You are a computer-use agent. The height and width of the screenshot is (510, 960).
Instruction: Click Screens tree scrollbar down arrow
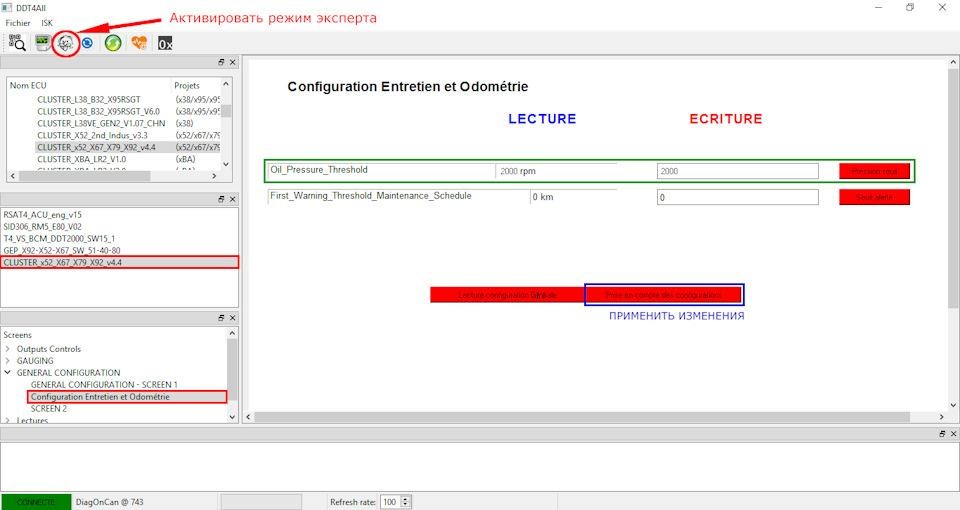(232, 417)
